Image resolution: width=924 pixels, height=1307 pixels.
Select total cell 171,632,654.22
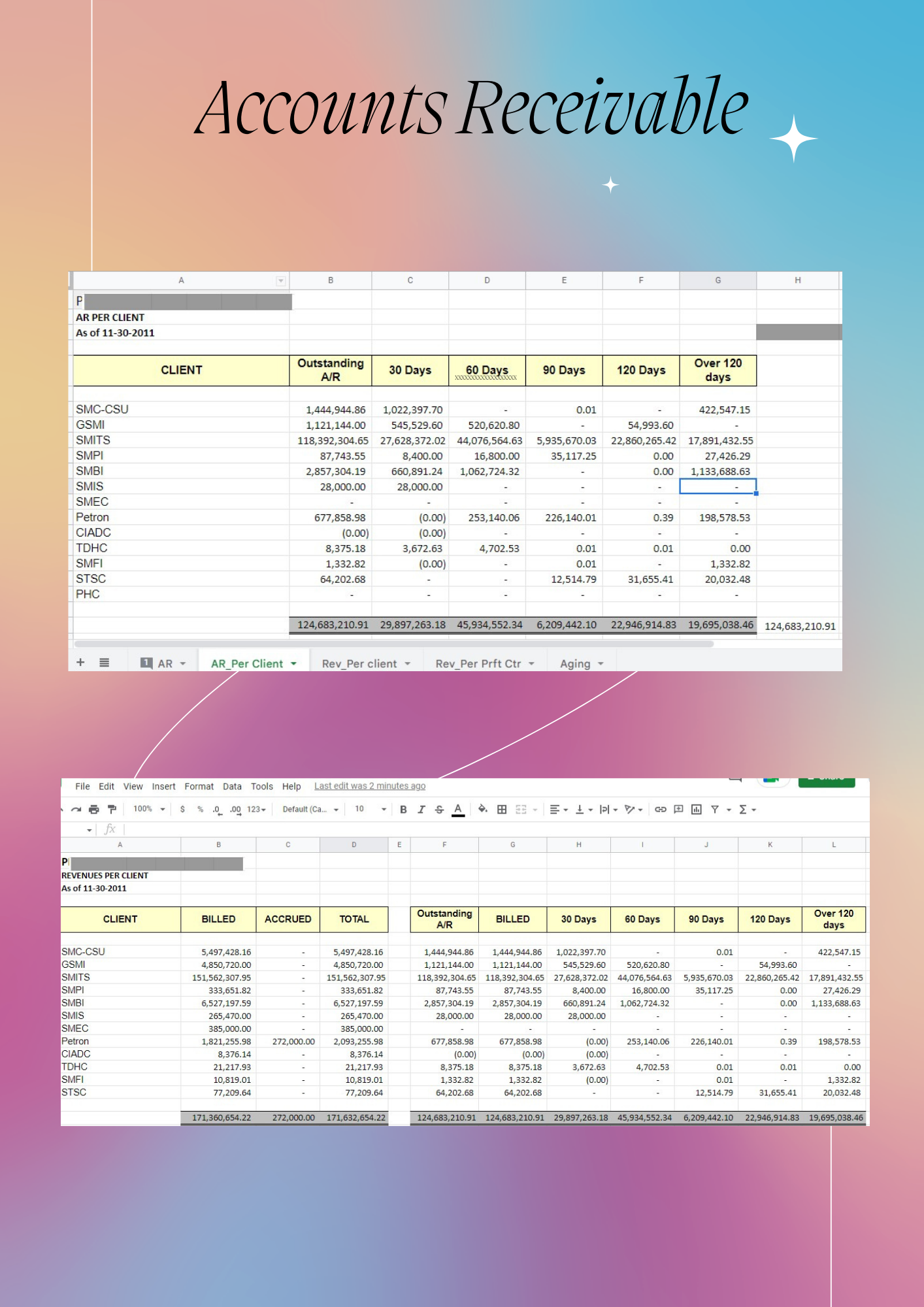pos(354,1117)
